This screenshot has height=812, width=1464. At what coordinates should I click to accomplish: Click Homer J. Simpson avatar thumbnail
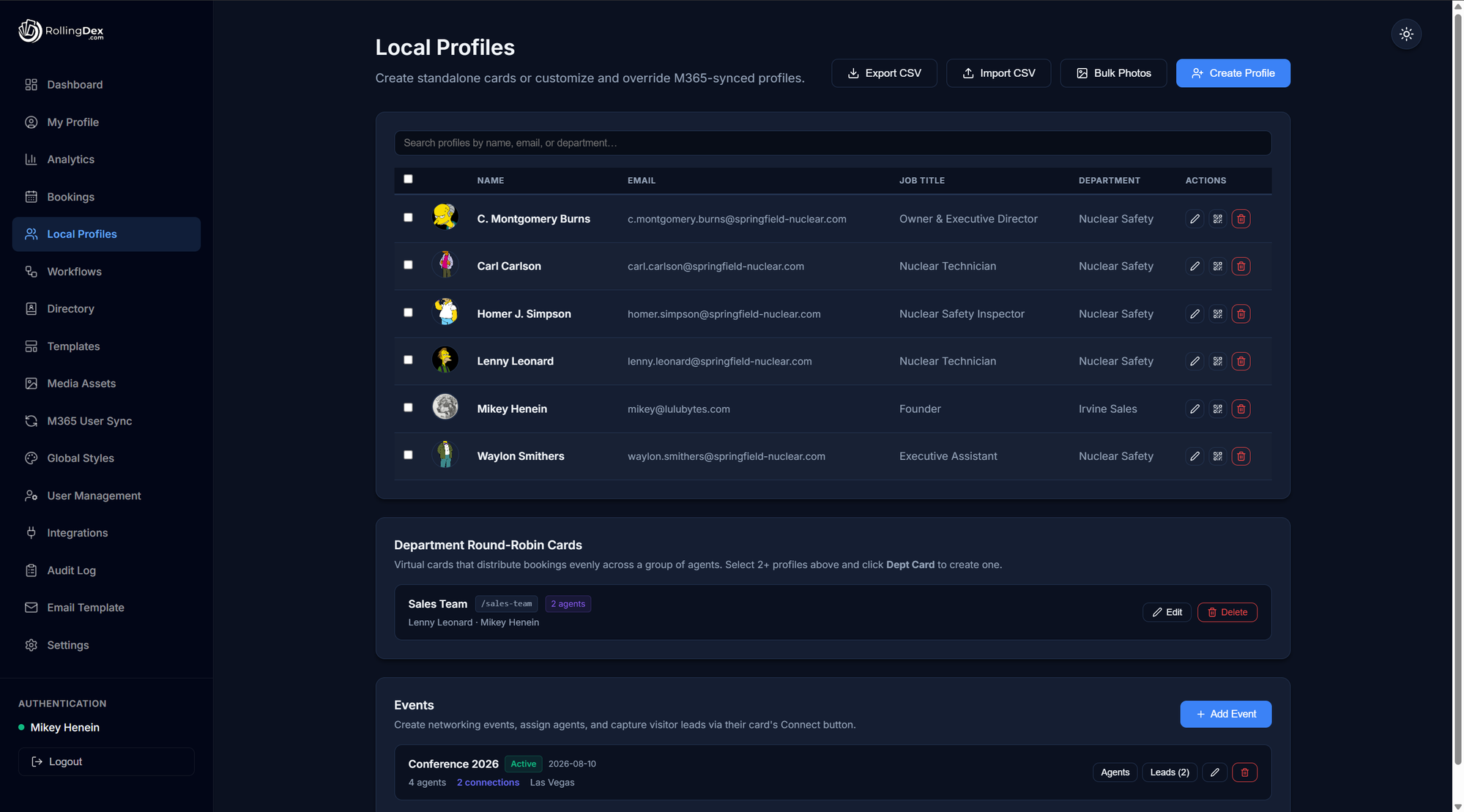pyautogui.click(x=445, y=313)
